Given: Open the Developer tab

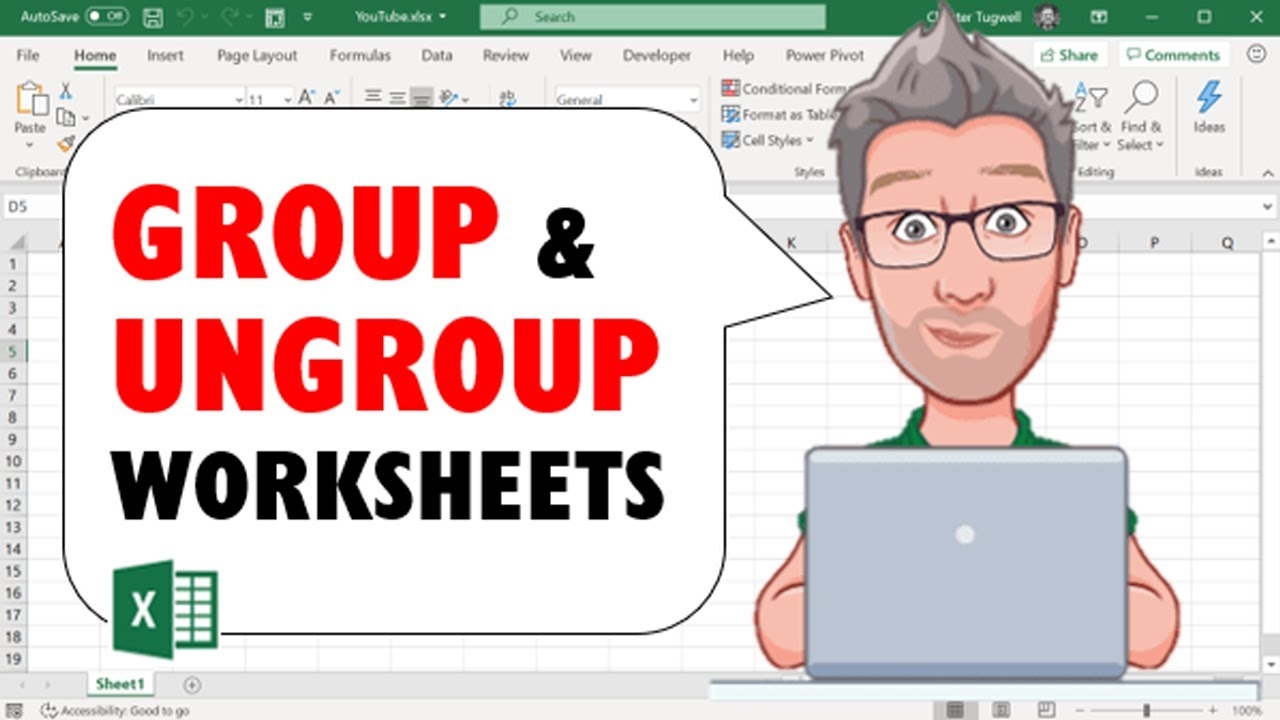Looking at the screenshot, I should click(657, 56).
